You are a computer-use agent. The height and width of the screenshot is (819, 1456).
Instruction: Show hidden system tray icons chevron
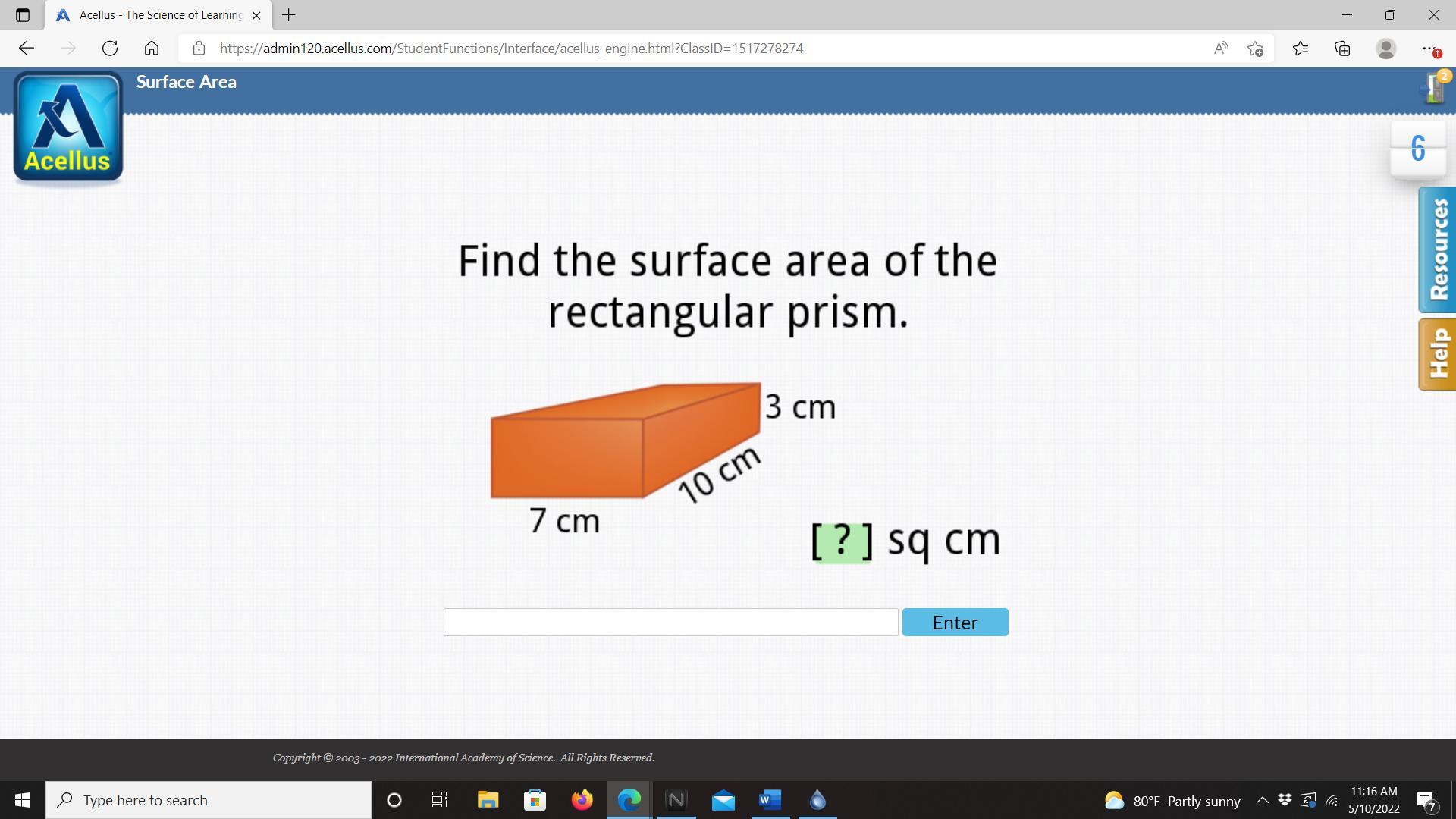coord(1262,800)
